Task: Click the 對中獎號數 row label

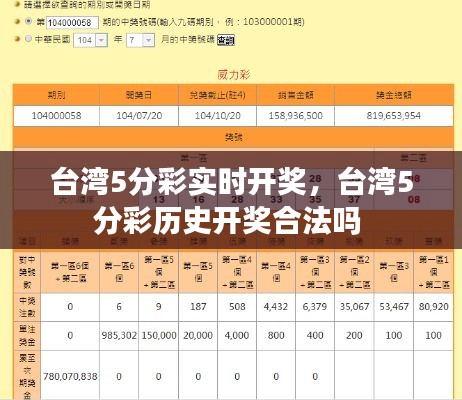Action: tap(27, 272)
